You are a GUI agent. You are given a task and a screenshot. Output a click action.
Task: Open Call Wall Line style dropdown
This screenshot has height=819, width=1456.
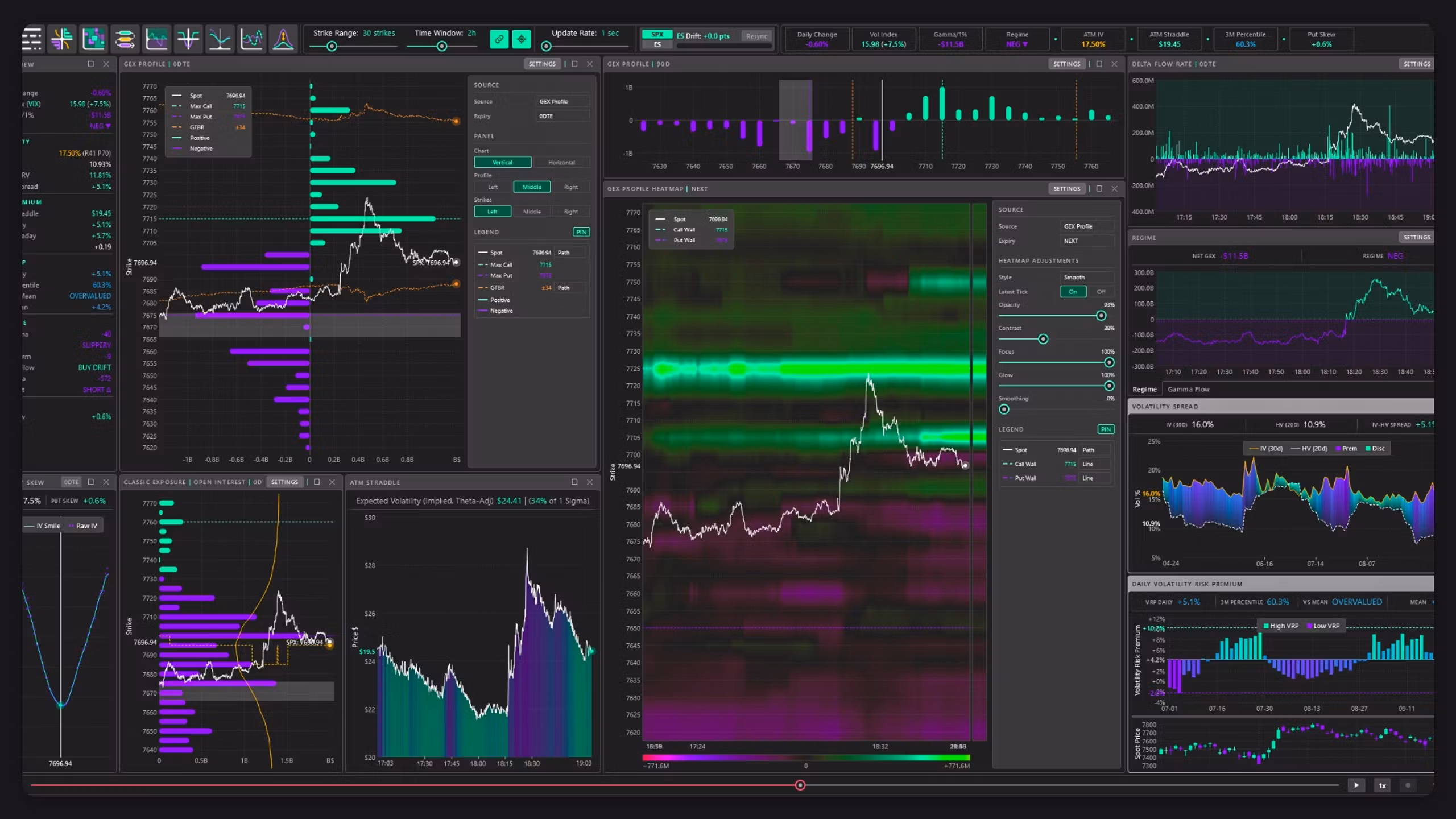tap(1095, 464)
